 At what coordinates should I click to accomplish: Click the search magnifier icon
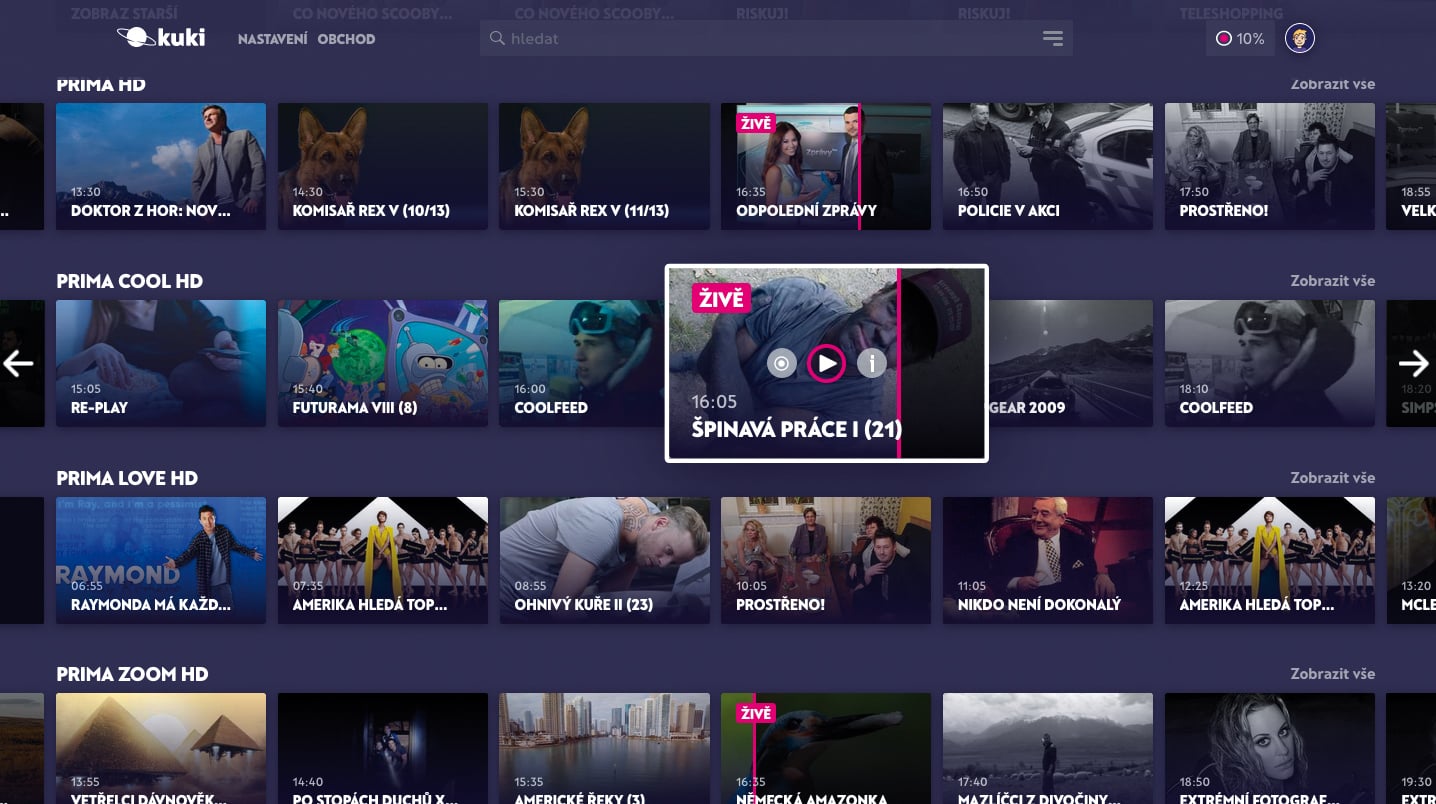[497, 37]
